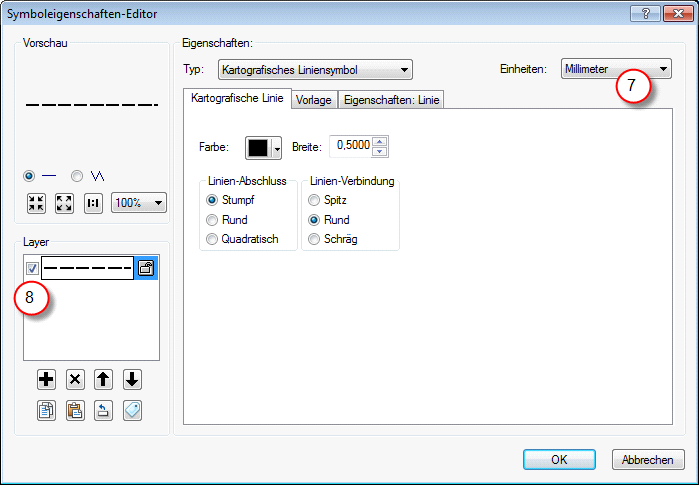Move the layer down with arrow icon

(133, 379)
